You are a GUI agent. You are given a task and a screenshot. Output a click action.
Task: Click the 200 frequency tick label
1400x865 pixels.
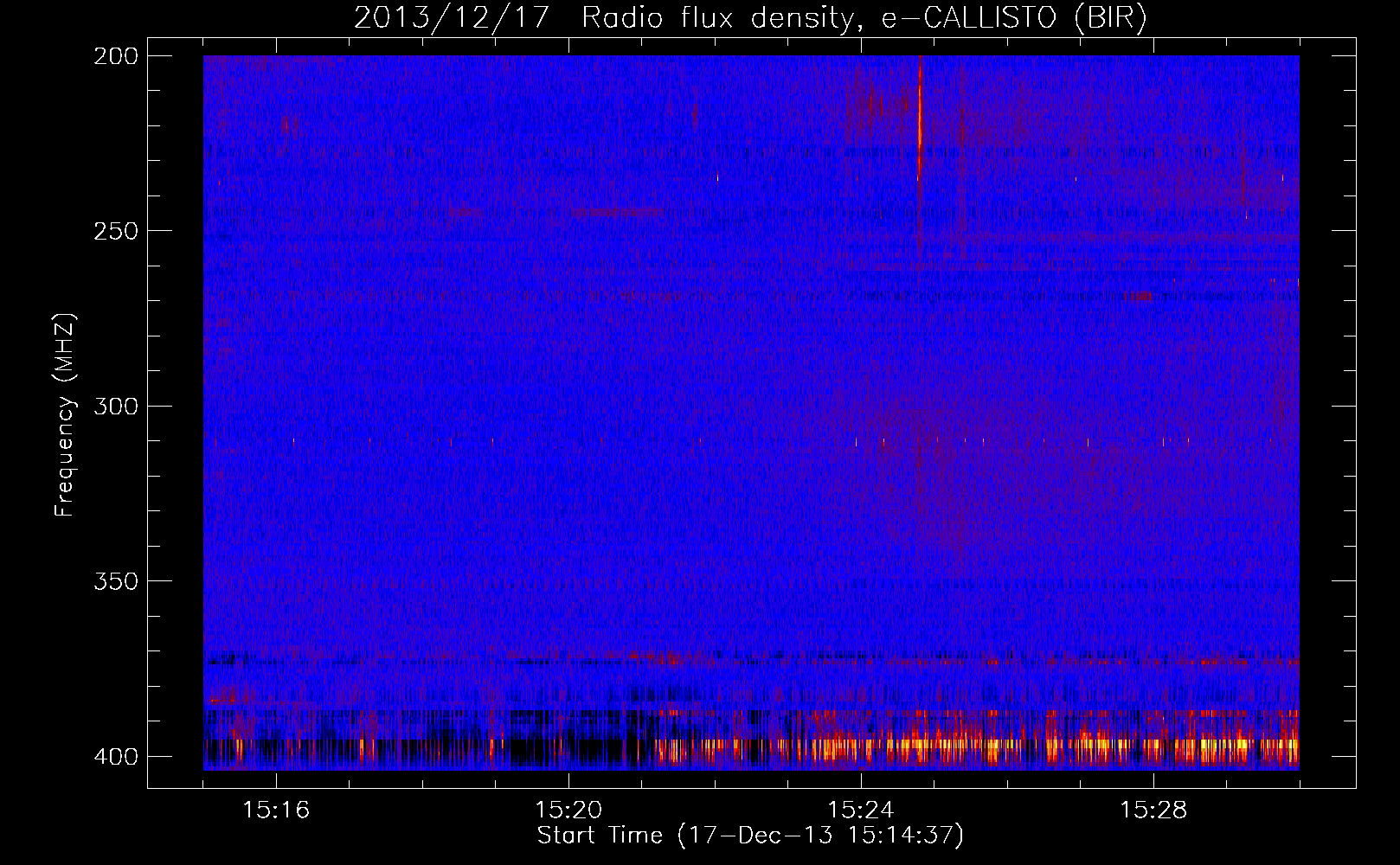click(115, 56)
